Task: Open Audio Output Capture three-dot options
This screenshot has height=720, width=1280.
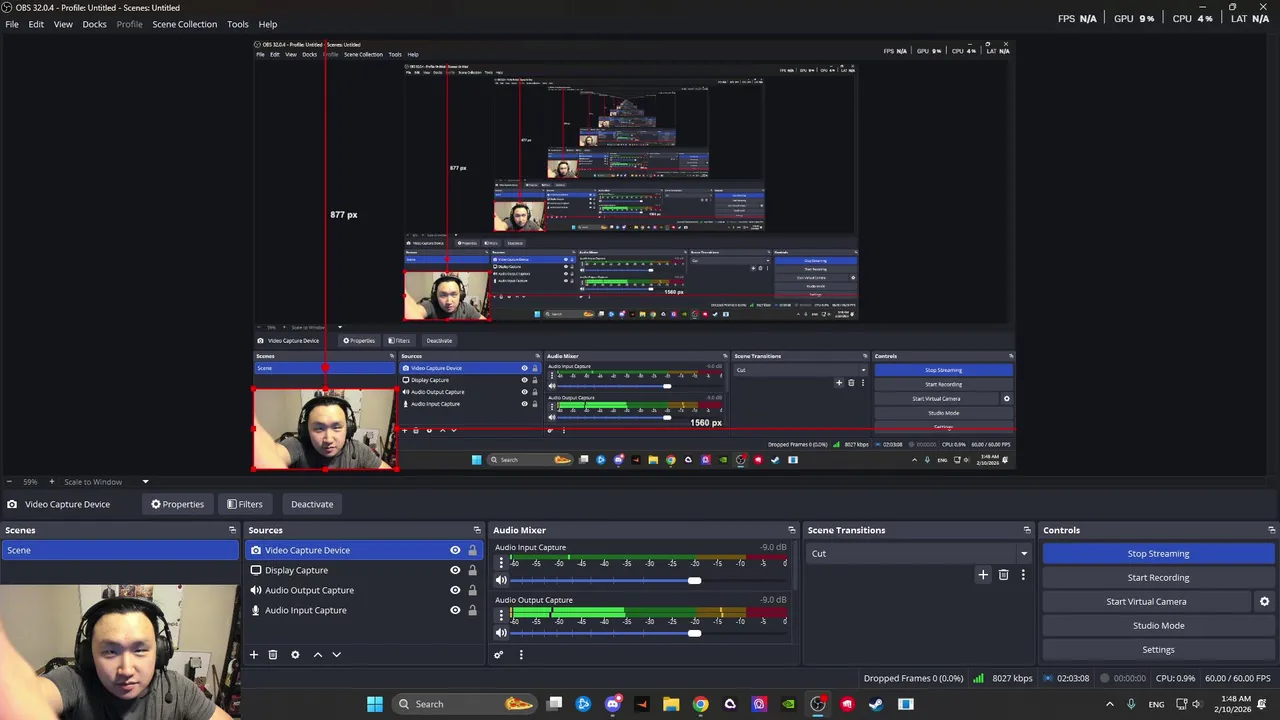Action: (x=502, y=615)
